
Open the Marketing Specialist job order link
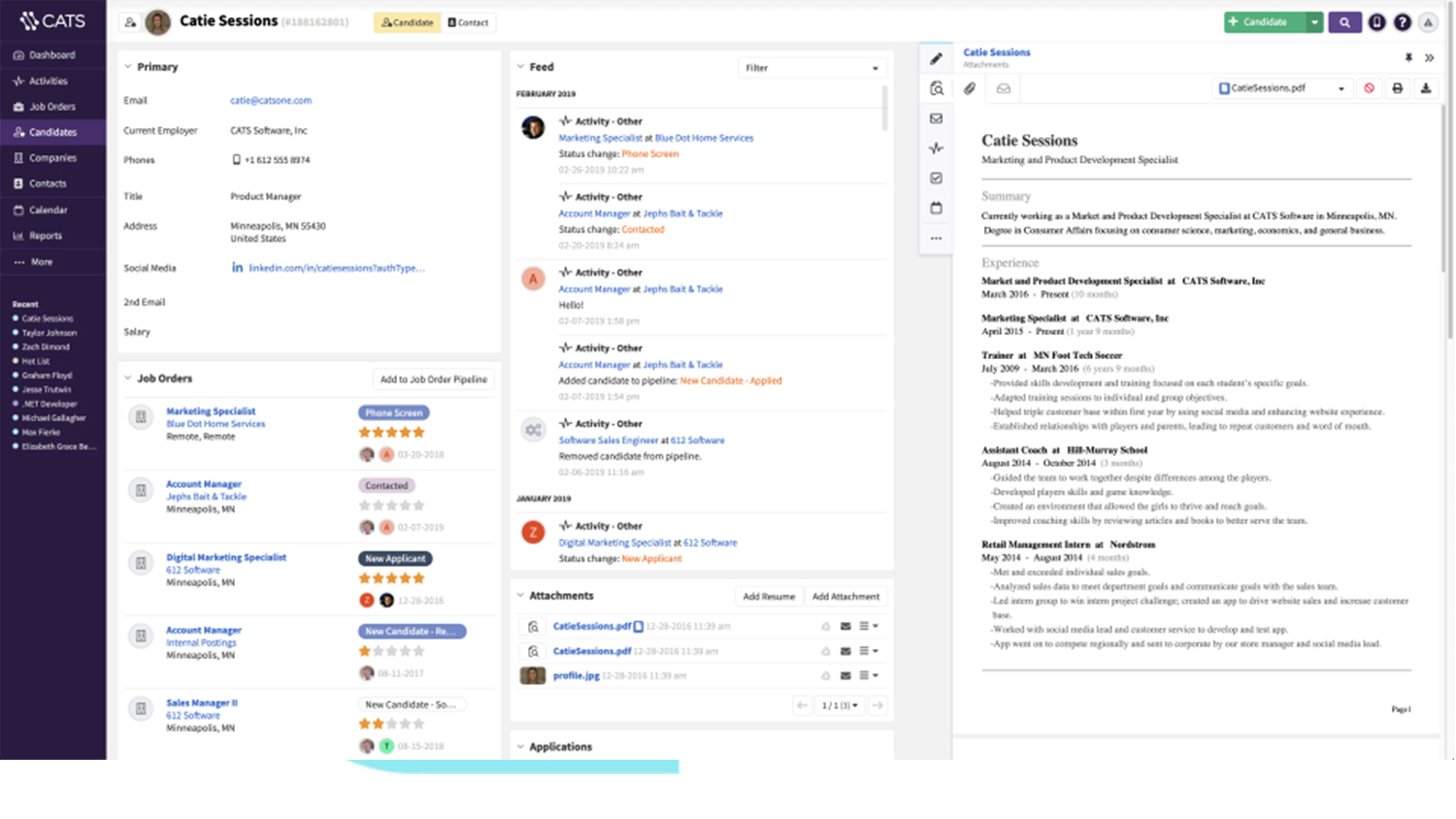211,411
